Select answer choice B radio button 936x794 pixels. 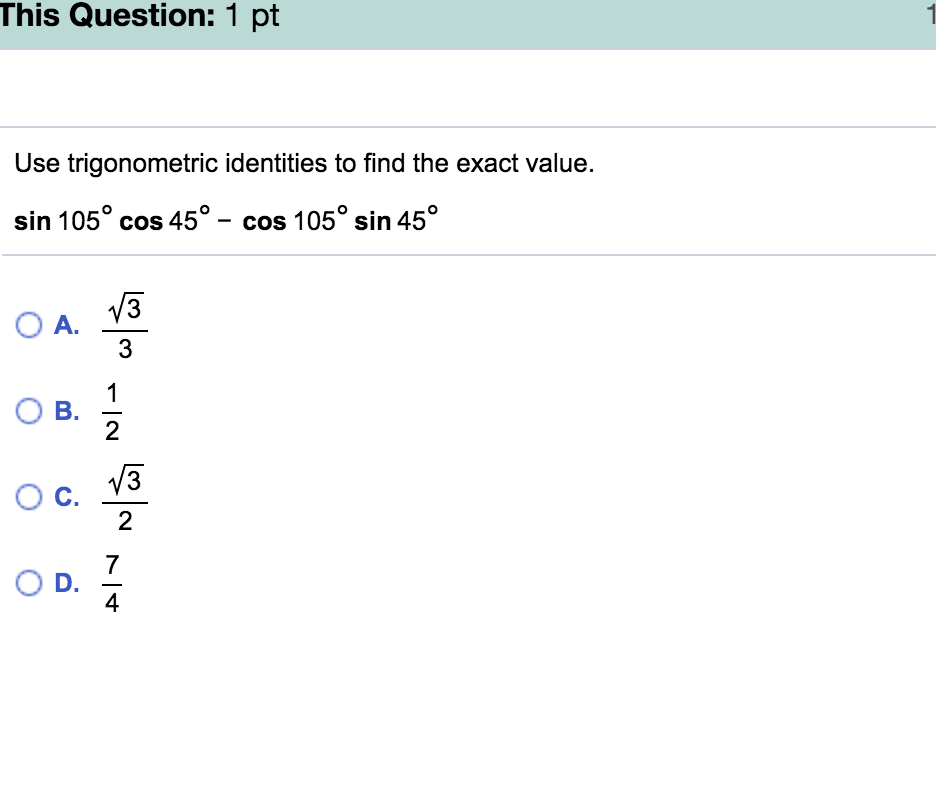29,410
